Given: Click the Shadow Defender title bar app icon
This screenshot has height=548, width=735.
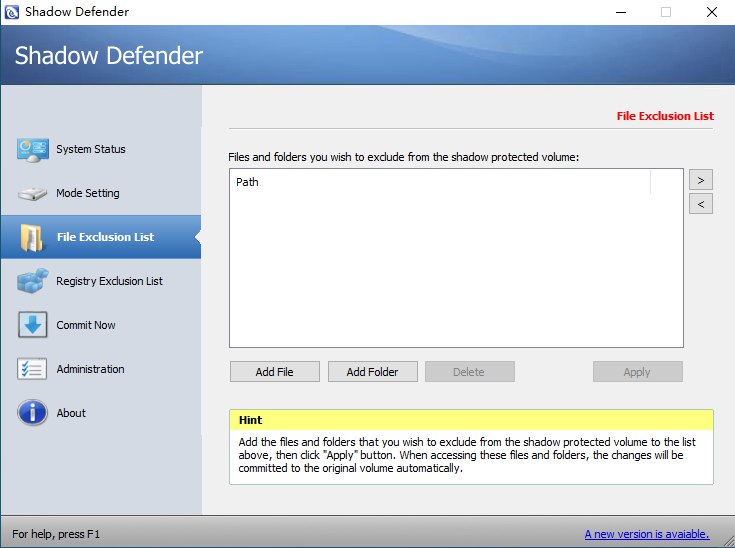Looking at the screenshot, I should [11, 12].
